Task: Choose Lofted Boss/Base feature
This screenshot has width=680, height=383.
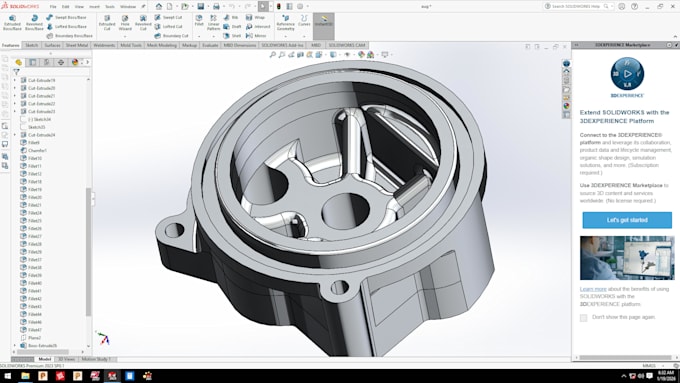Action: click(x=66, y=26)
